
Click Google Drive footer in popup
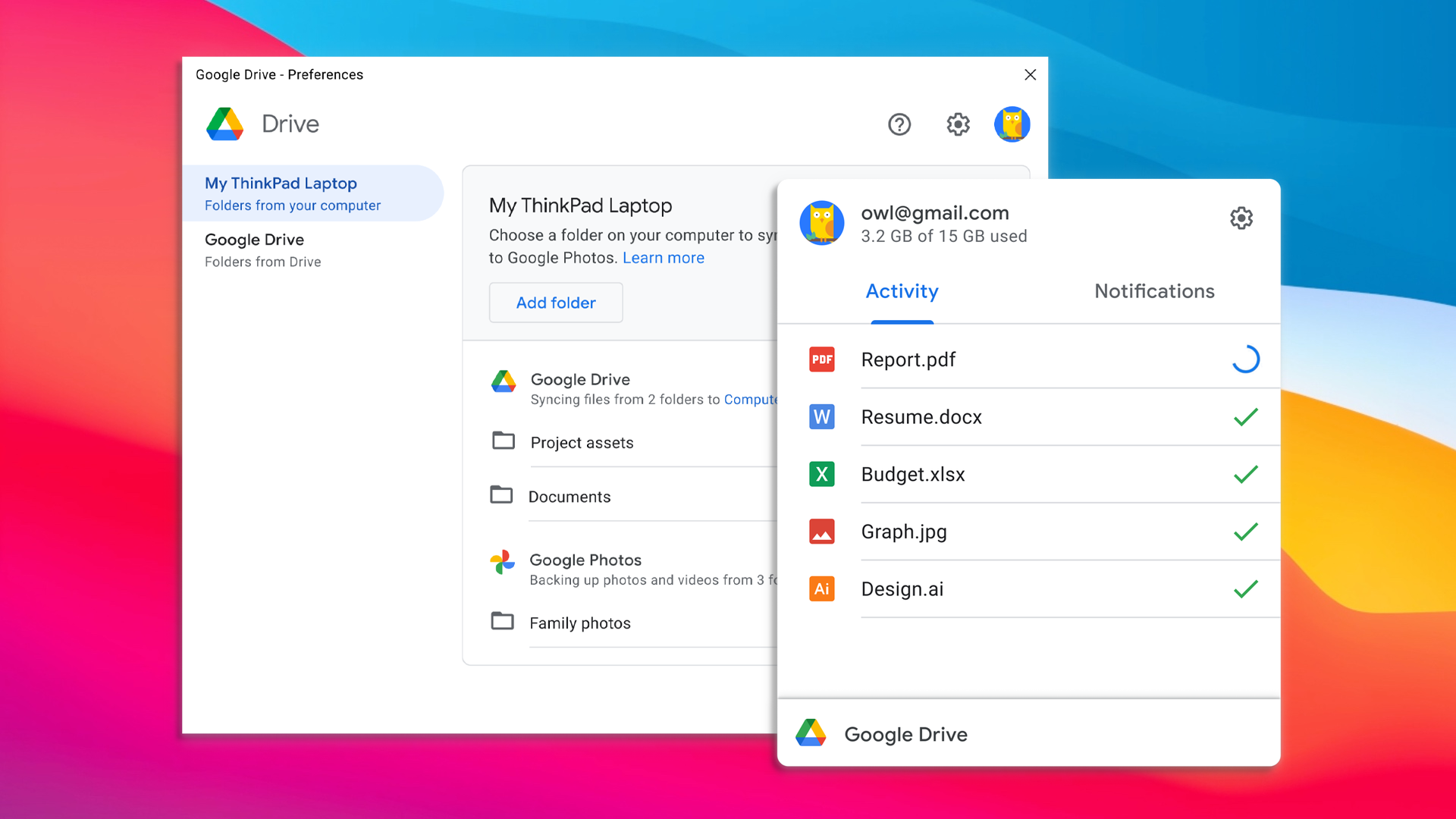tap(905, 734)
